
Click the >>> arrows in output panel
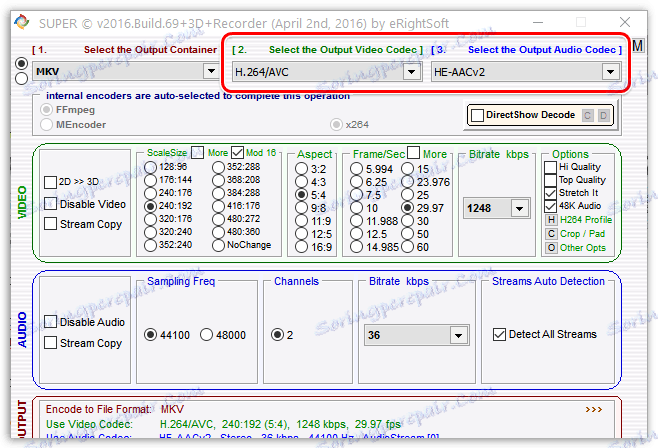(x=594, y=409)
